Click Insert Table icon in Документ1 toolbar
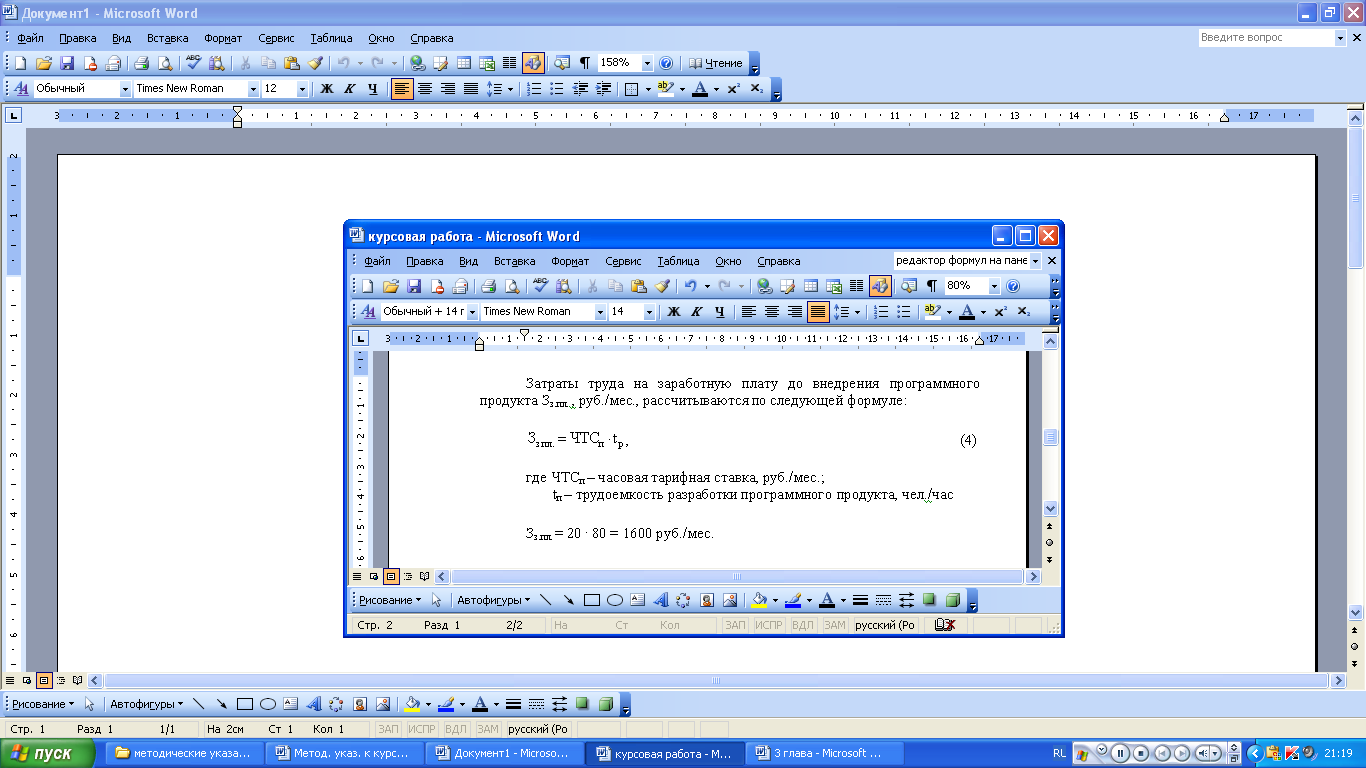This screenshot has height=768, width=1366. [464, 63]
